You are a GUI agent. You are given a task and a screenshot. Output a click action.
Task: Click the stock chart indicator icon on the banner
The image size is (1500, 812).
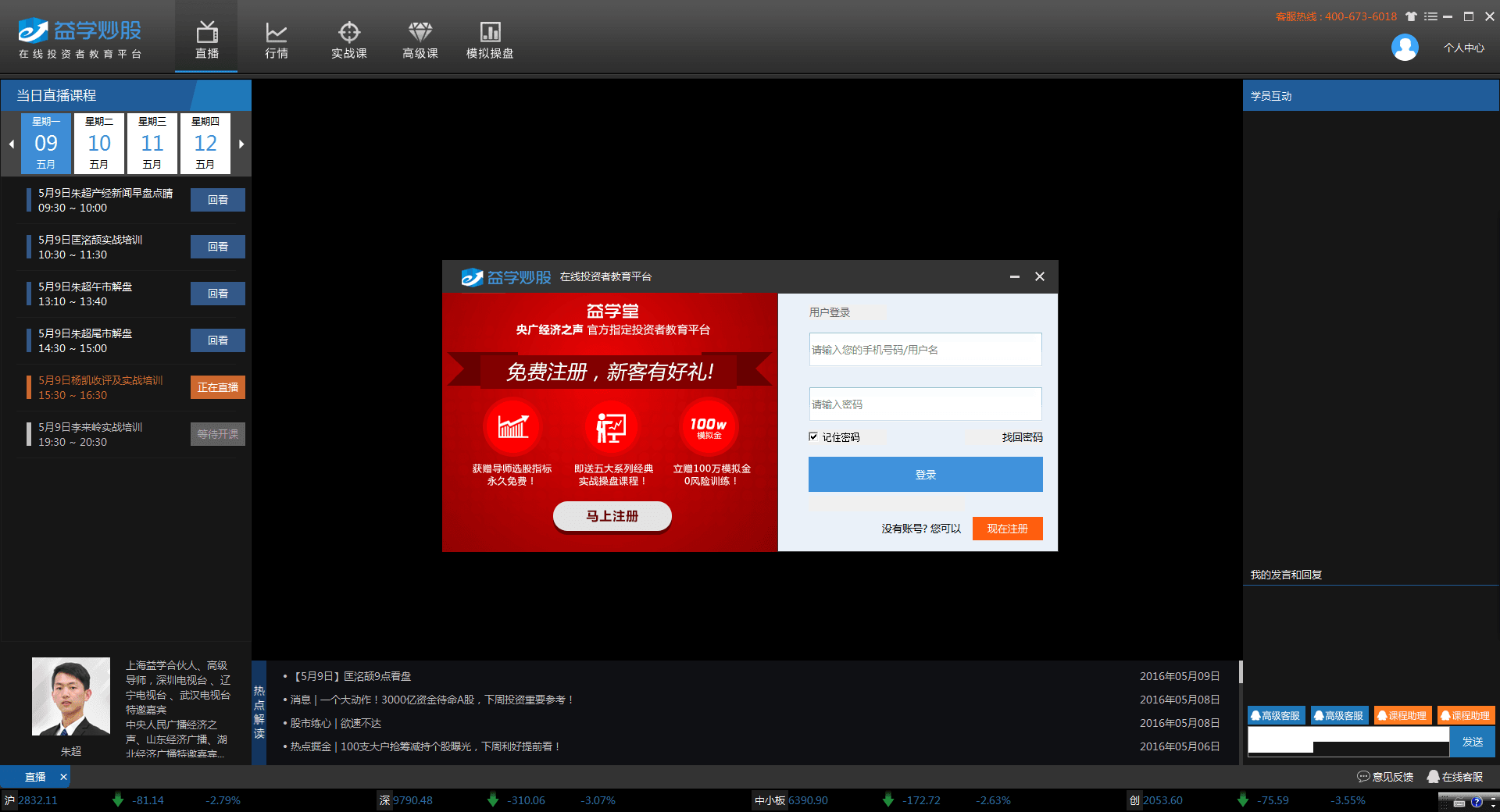512,427
